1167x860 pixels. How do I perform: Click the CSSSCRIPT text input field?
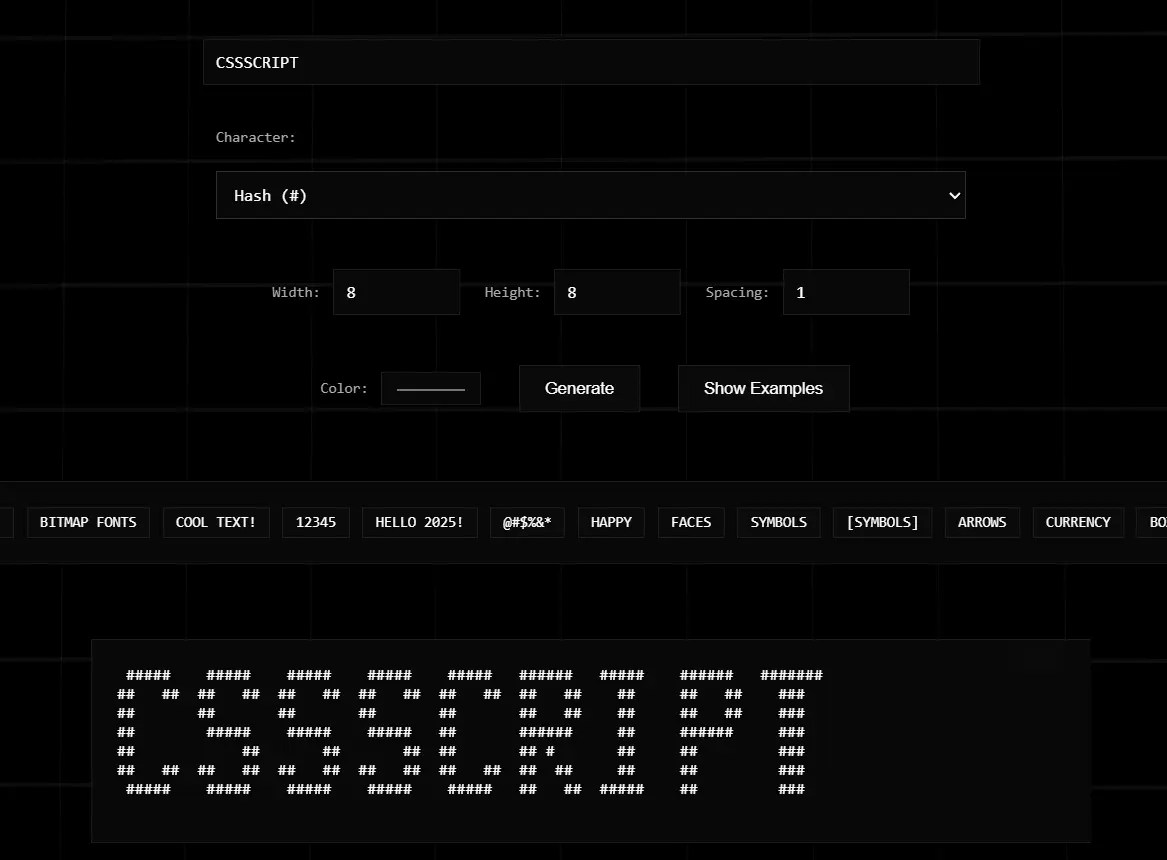pos(590,61)
